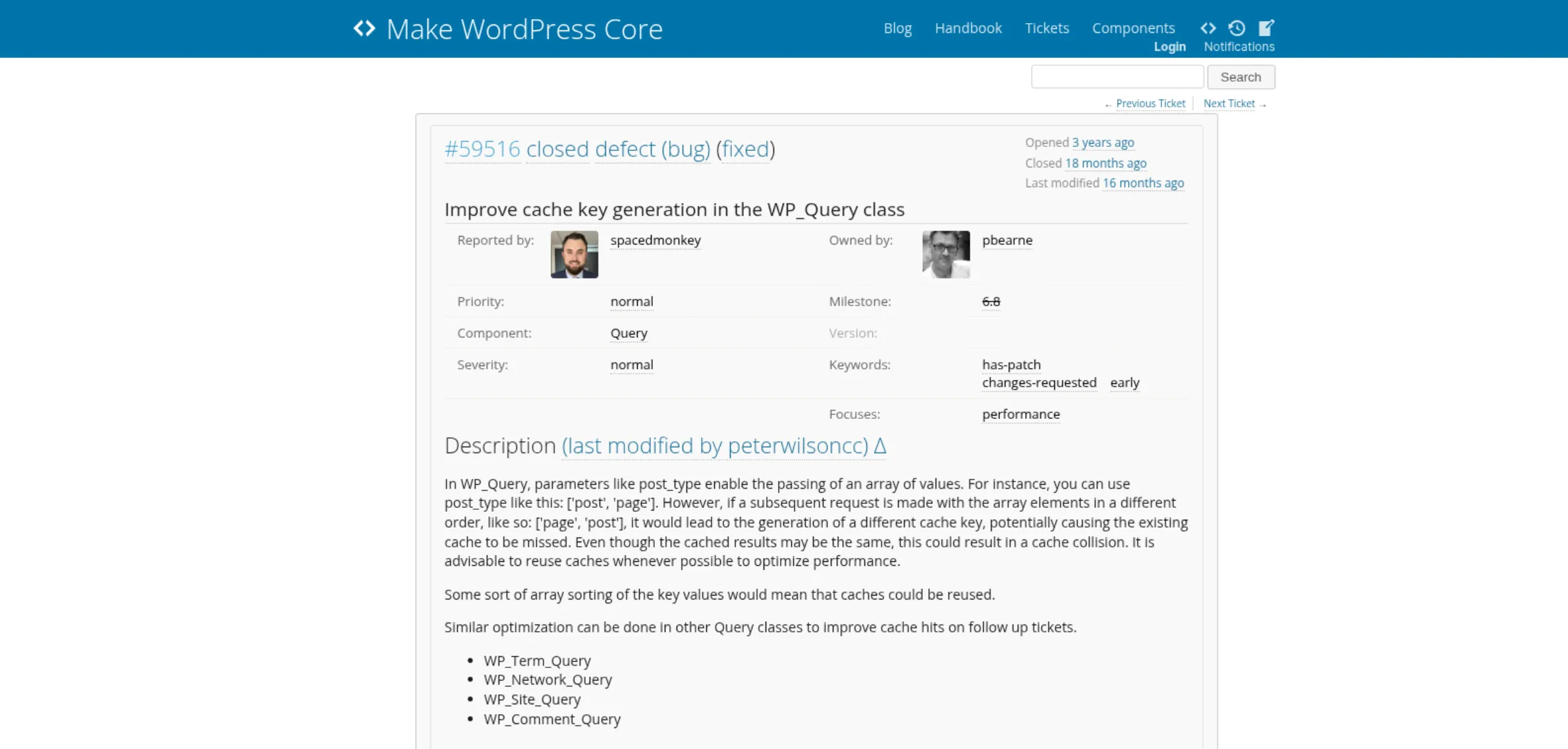Screen dimensions: 1568x749
Task: Open the Handbook menu item
Action: pyautogui.click(x=968, y=28)
